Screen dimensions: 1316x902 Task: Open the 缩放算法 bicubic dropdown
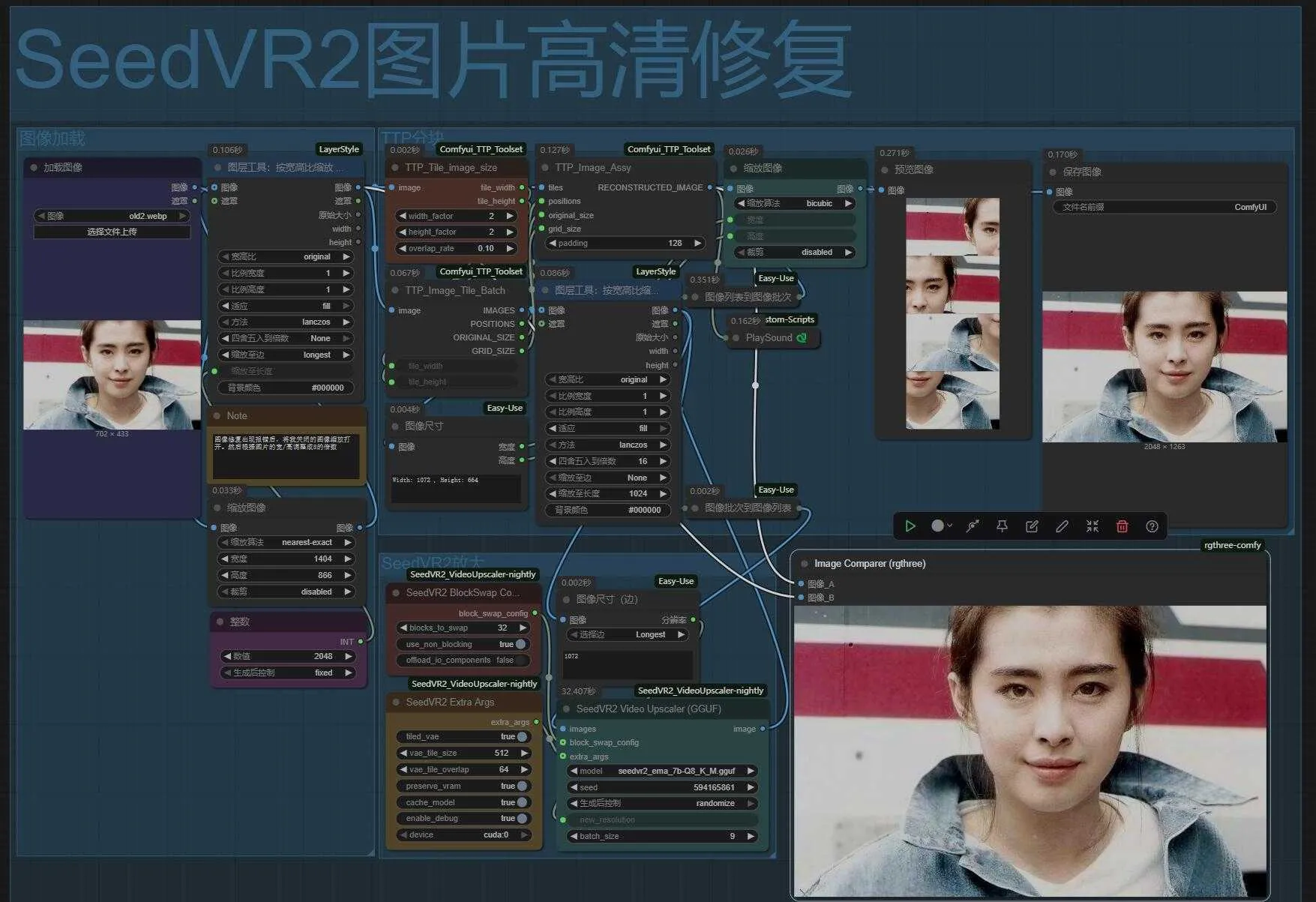[x=795, y=203]
